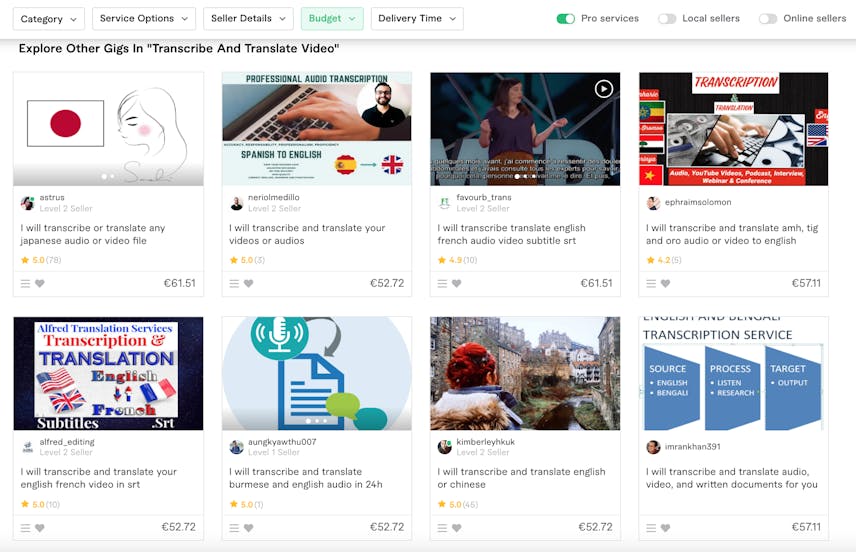Turn on the Online sellers toggle
Viewport: 856px width, 552px height.
[x=767, y=19]
